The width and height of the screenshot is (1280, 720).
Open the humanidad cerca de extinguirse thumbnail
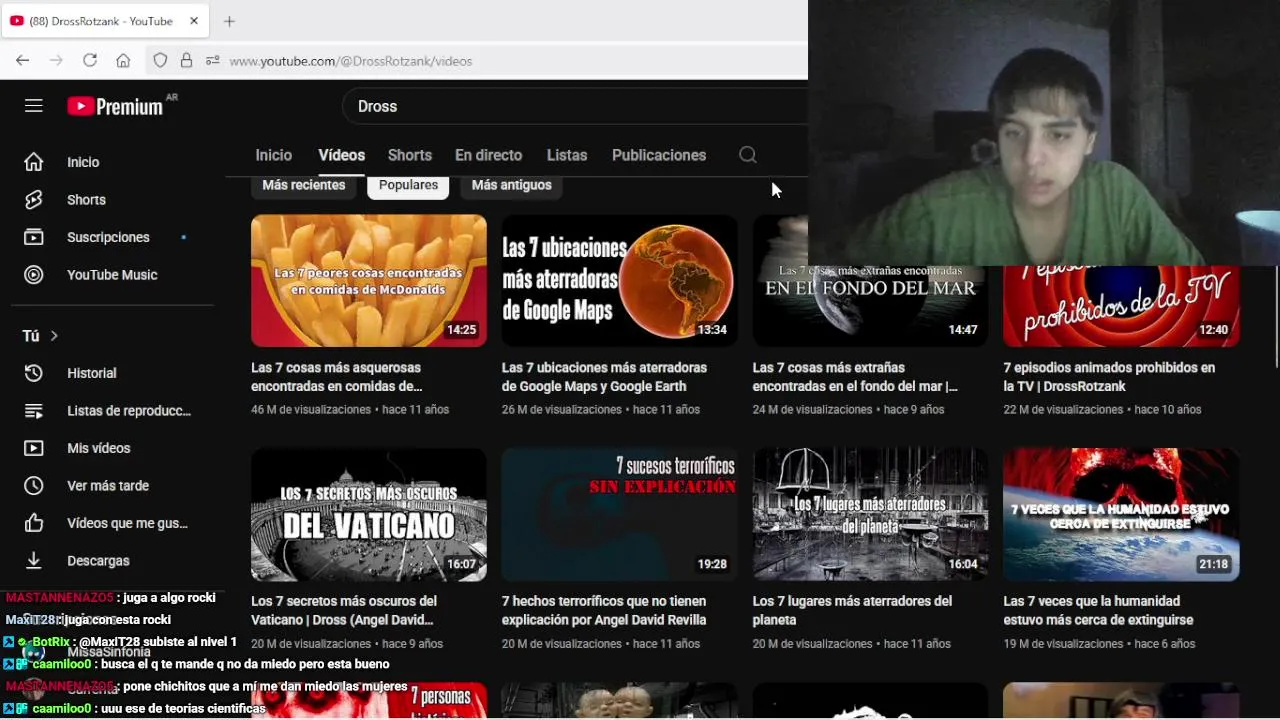(x=1121, y=514)
